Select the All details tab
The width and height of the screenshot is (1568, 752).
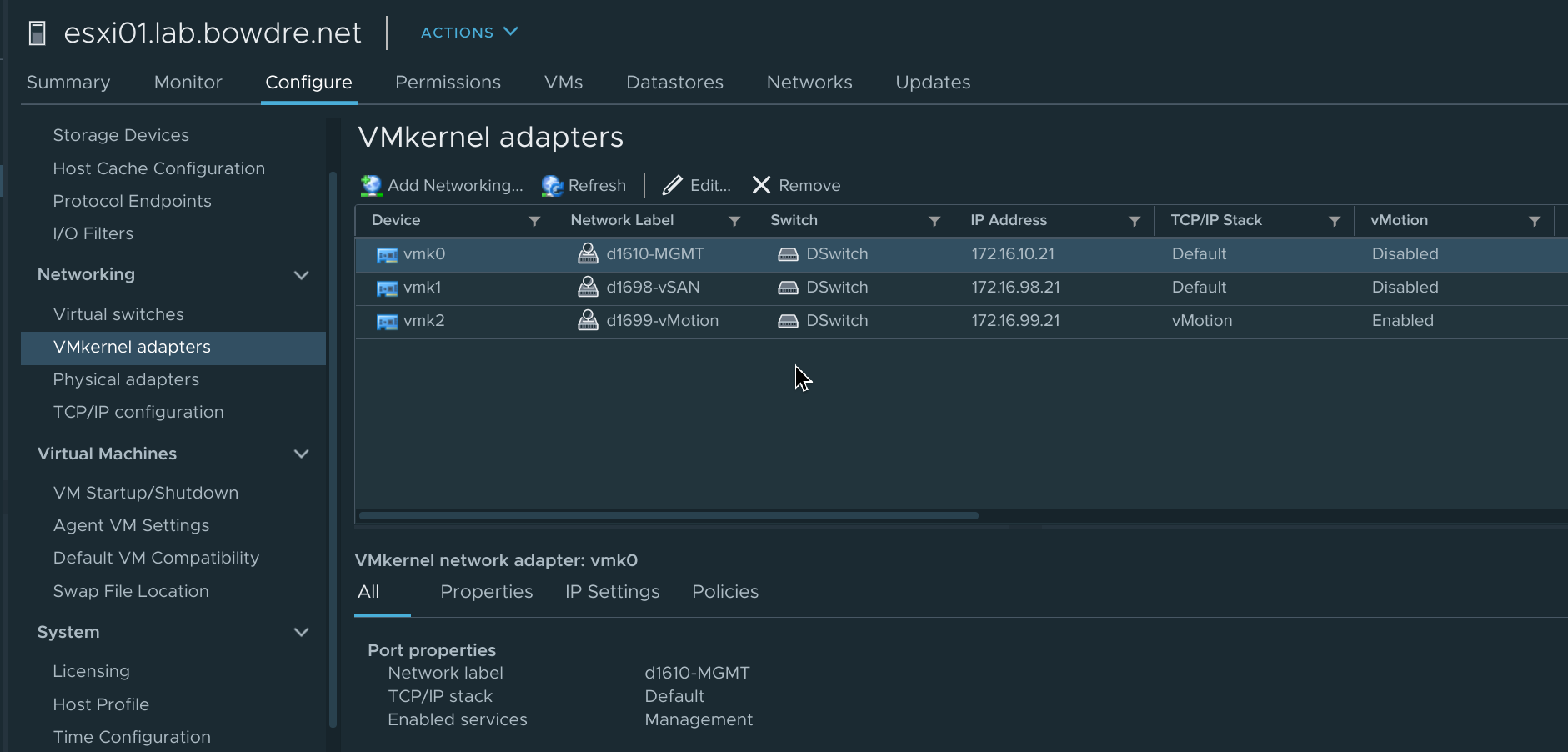(x=368, y=592)
